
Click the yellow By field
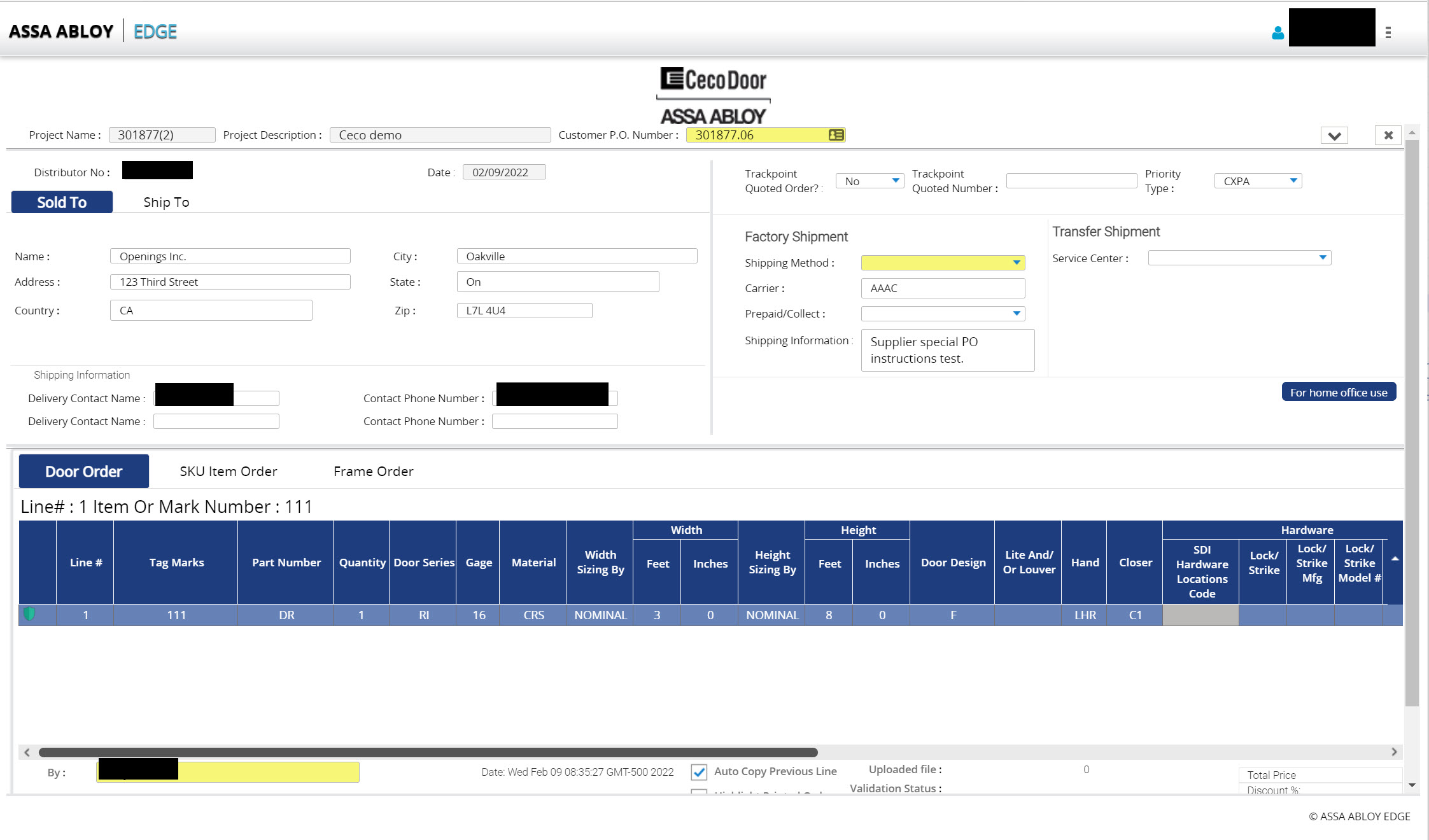[227, 772]
